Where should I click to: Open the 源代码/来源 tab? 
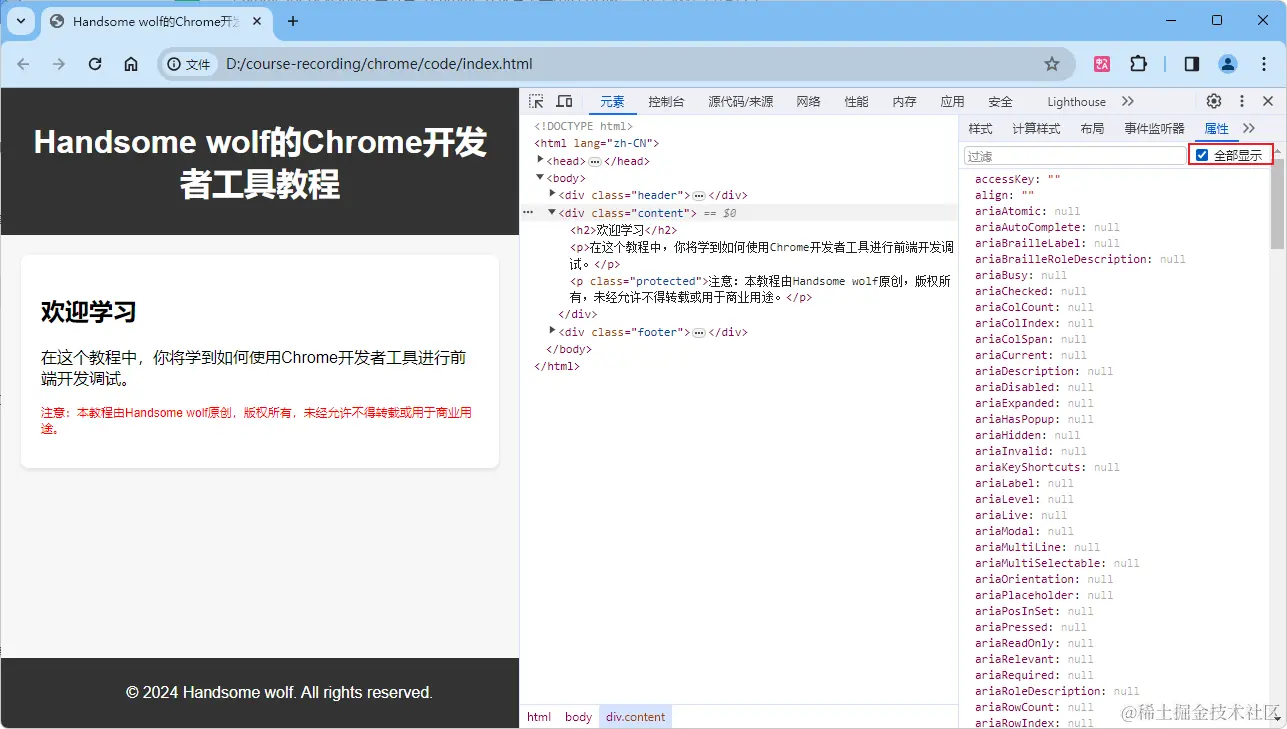[x=740, y=102]
